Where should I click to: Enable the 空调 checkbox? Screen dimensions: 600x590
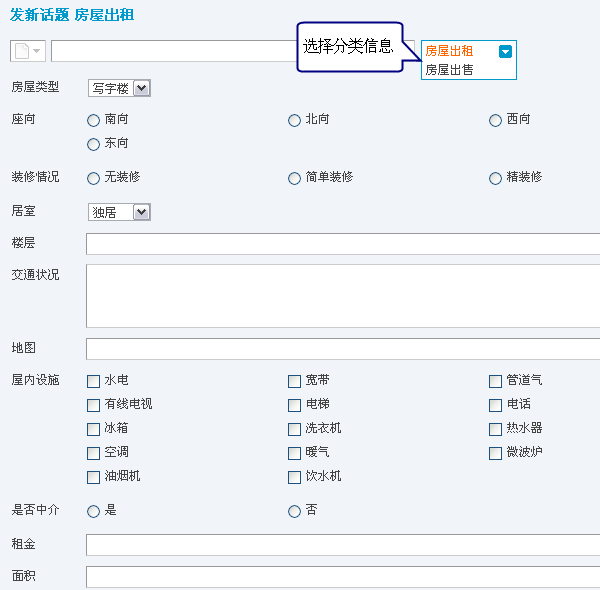click(93, 453)
